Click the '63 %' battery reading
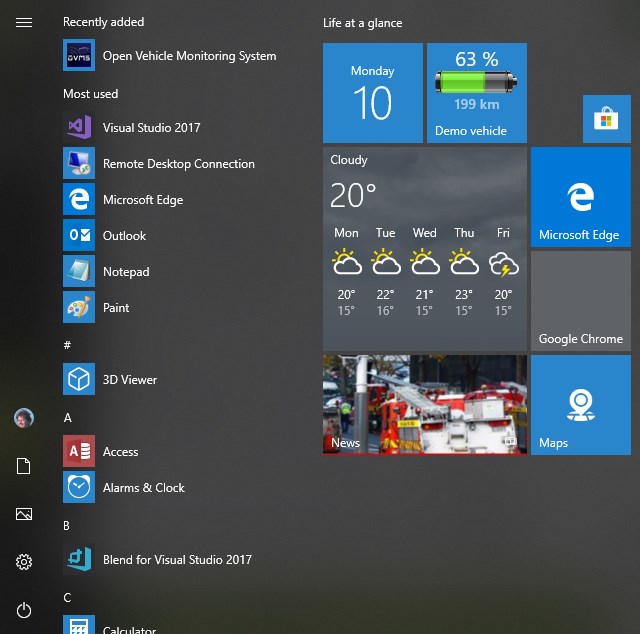The width and height of the screenshot is (640, 634). pyautogui.click(x=477, y=59)
